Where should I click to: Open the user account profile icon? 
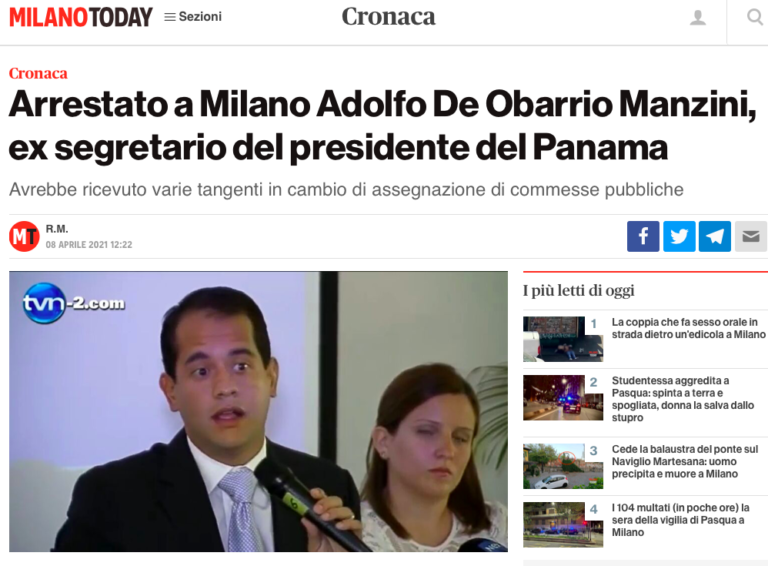coord(697,18)
